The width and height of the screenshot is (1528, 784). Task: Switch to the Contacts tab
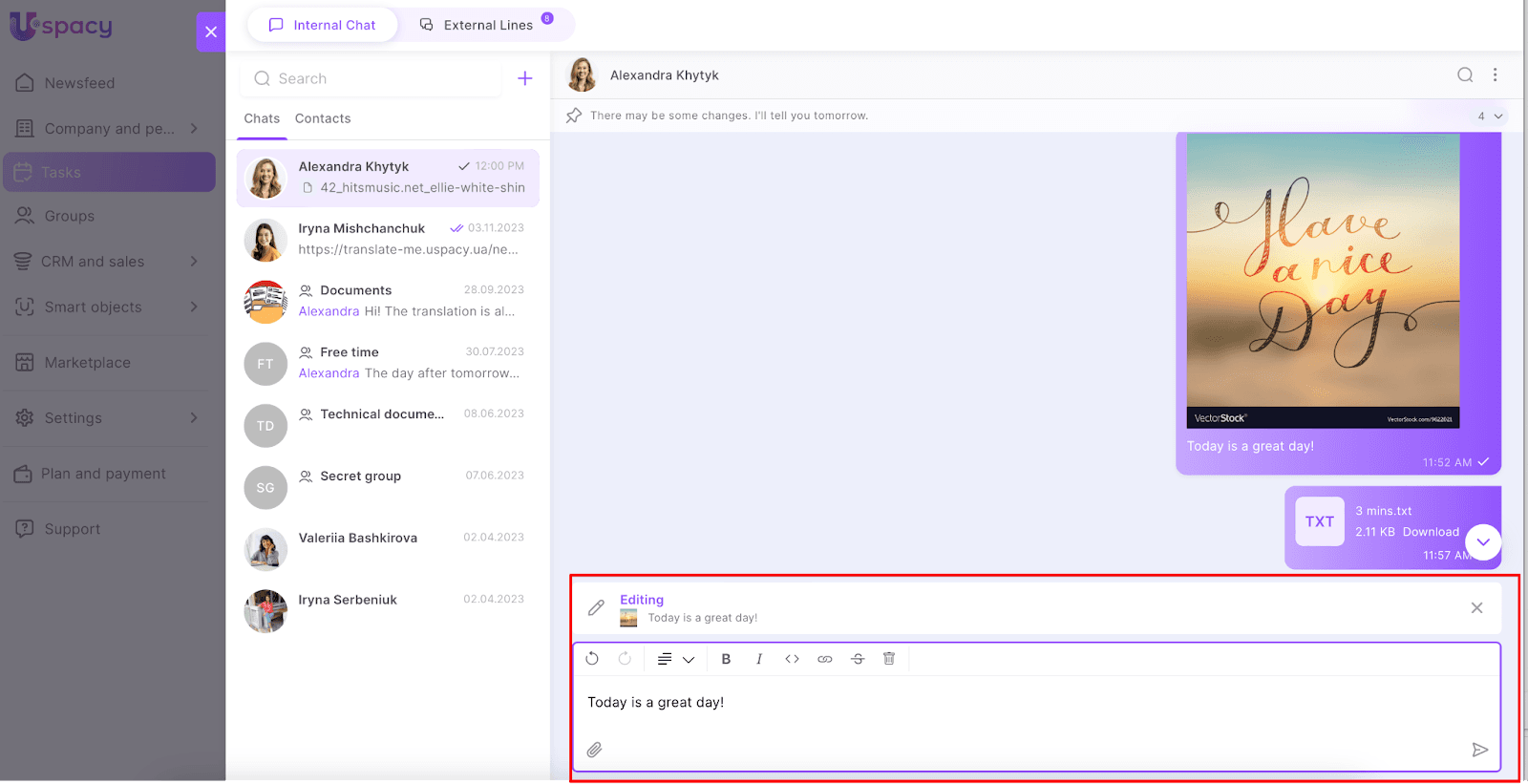[323, 118]
